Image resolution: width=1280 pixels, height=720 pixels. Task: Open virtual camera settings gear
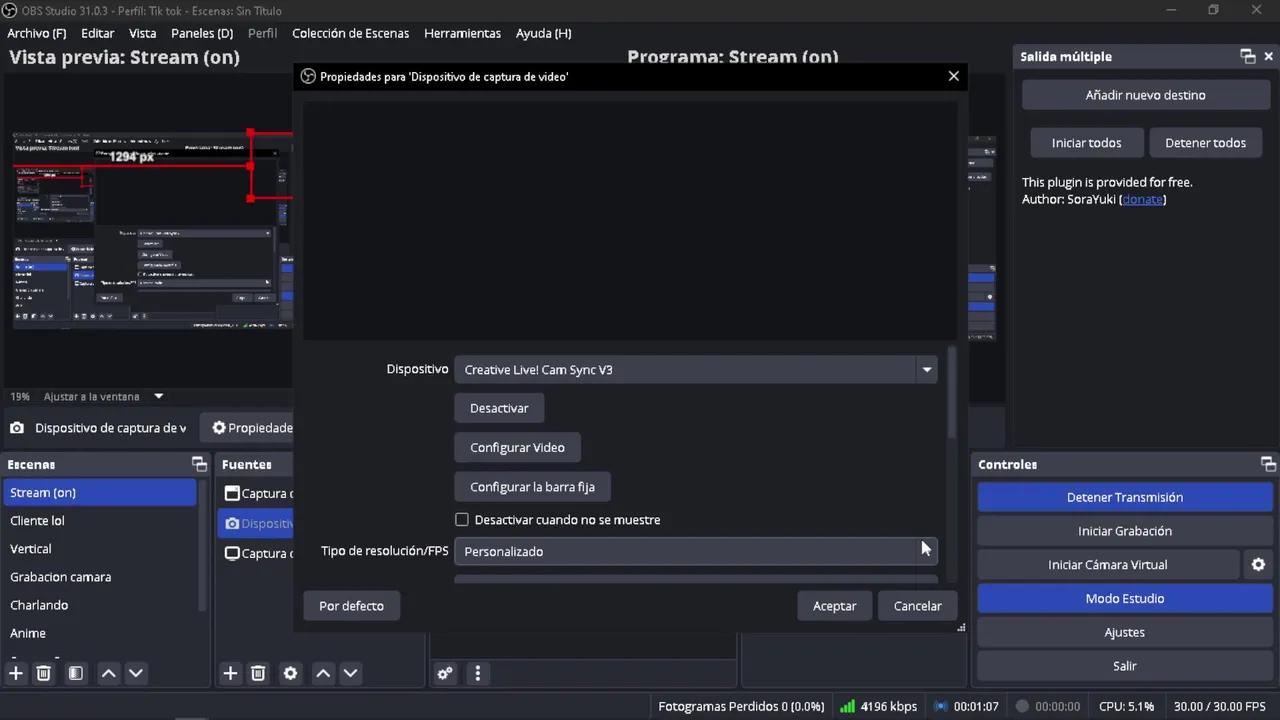[1258, 565]
